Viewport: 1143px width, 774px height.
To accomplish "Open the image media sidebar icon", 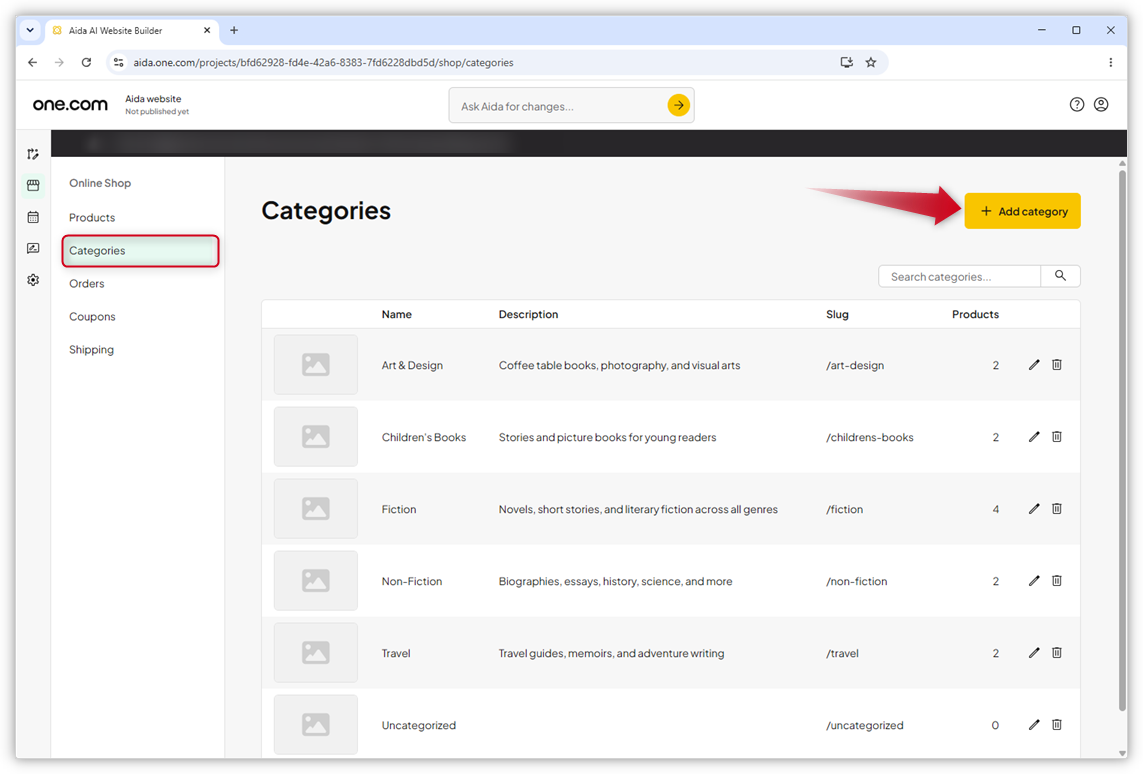I will pos(33,249).
